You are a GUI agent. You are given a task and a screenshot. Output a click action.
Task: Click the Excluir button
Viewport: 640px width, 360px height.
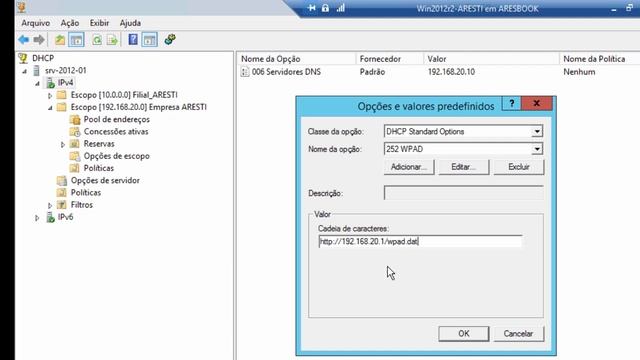point(519,167)
